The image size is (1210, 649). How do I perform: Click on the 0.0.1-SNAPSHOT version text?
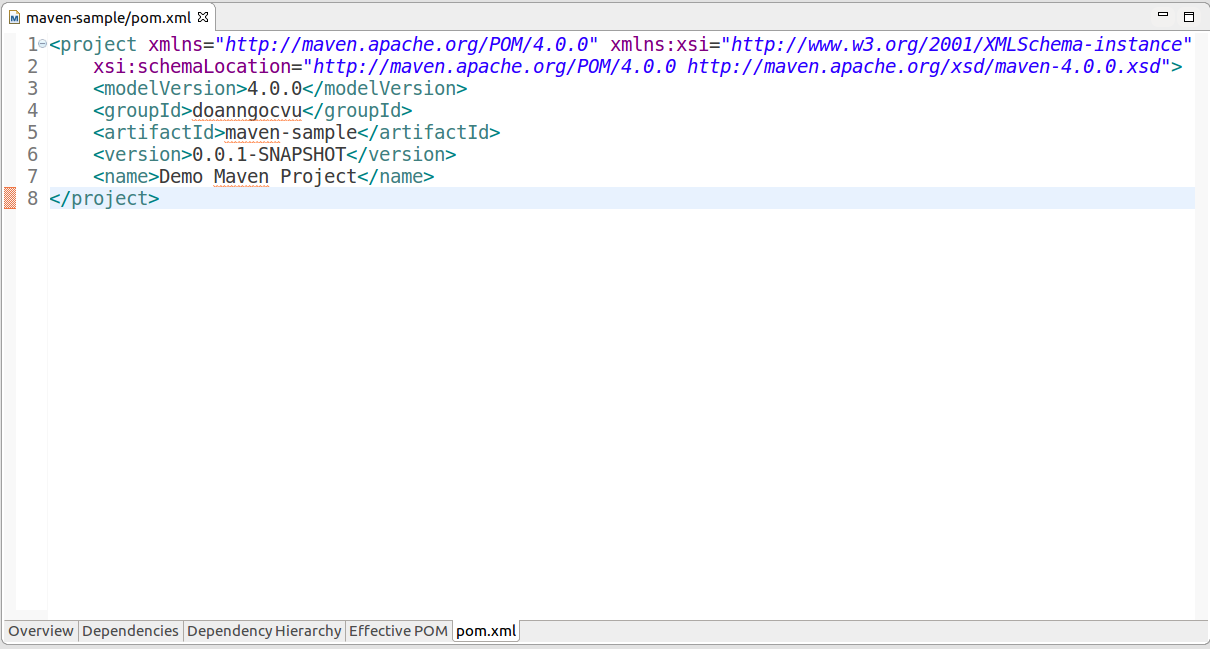tap(268, 155)
